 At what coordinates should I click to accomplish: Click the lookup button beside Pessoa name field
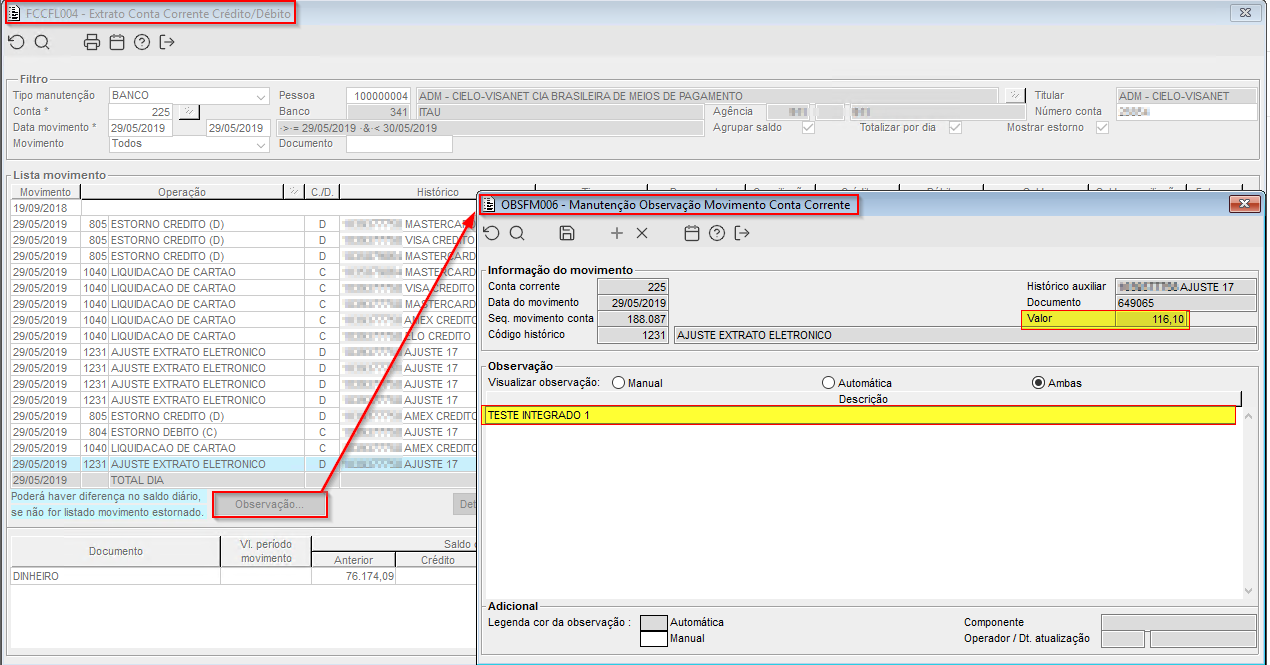coord(1014,96)
